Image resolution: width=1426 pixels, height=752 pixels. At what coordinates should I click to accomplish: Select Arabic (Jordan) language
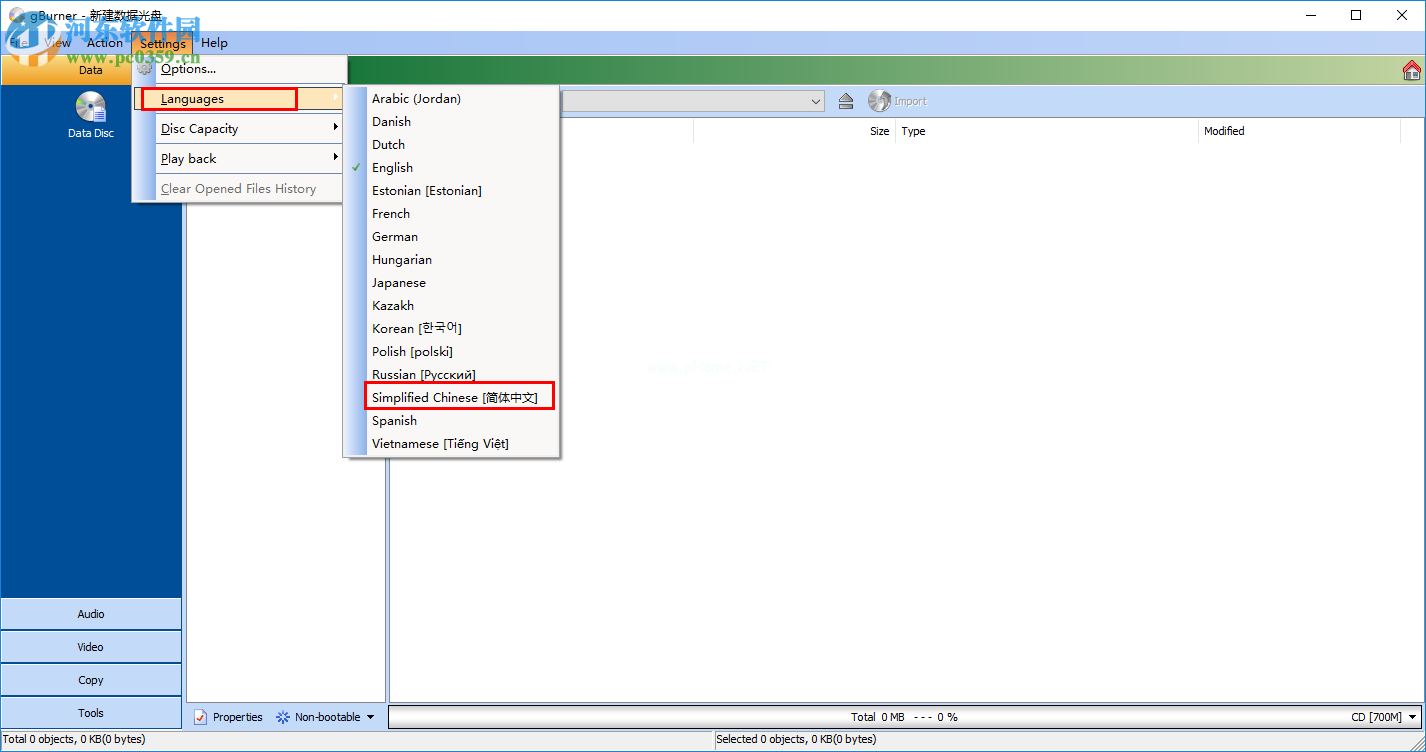[x=452, y=99]
